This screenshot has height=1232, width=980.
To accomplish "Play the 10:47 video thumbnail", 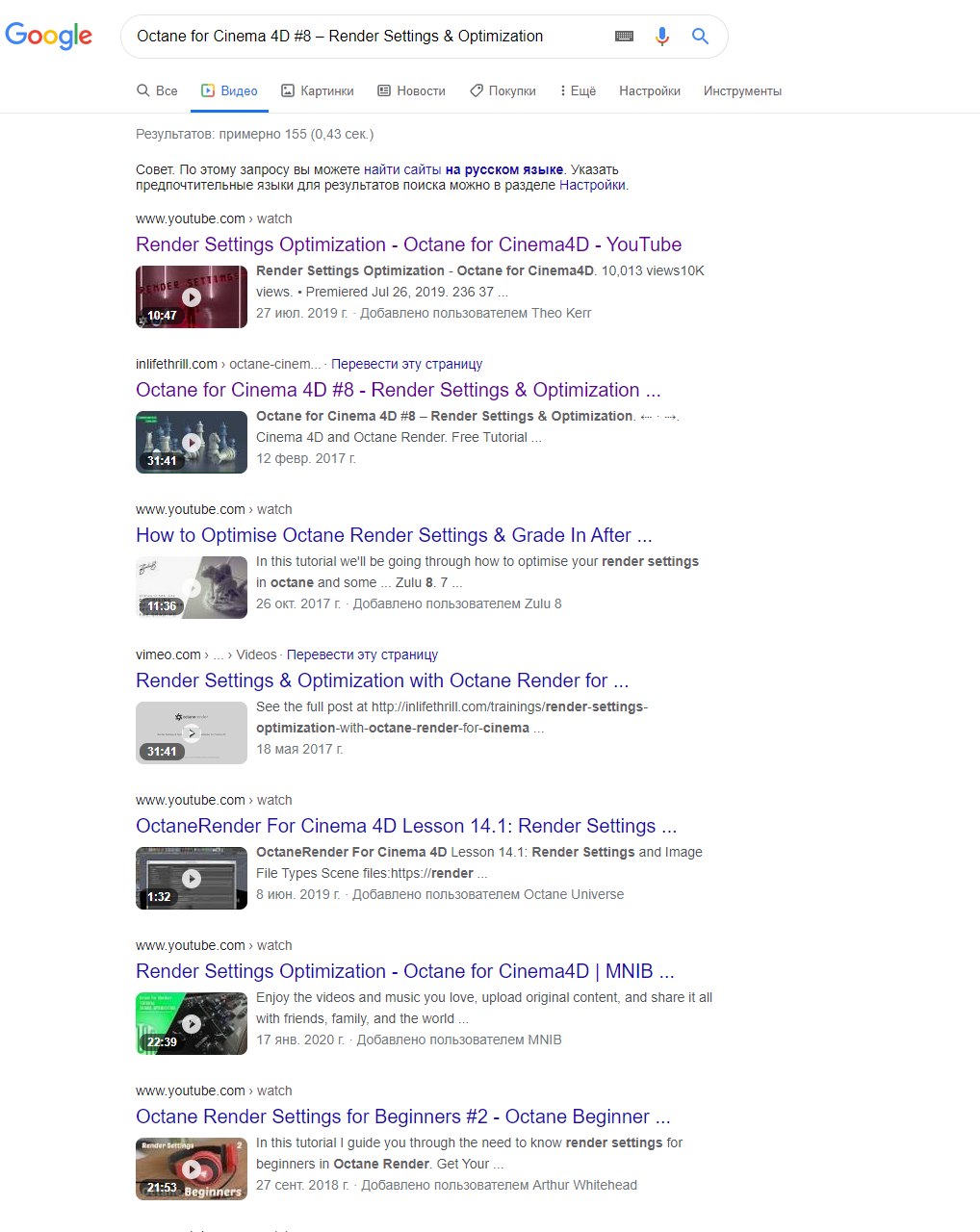I will pos(192,296).
